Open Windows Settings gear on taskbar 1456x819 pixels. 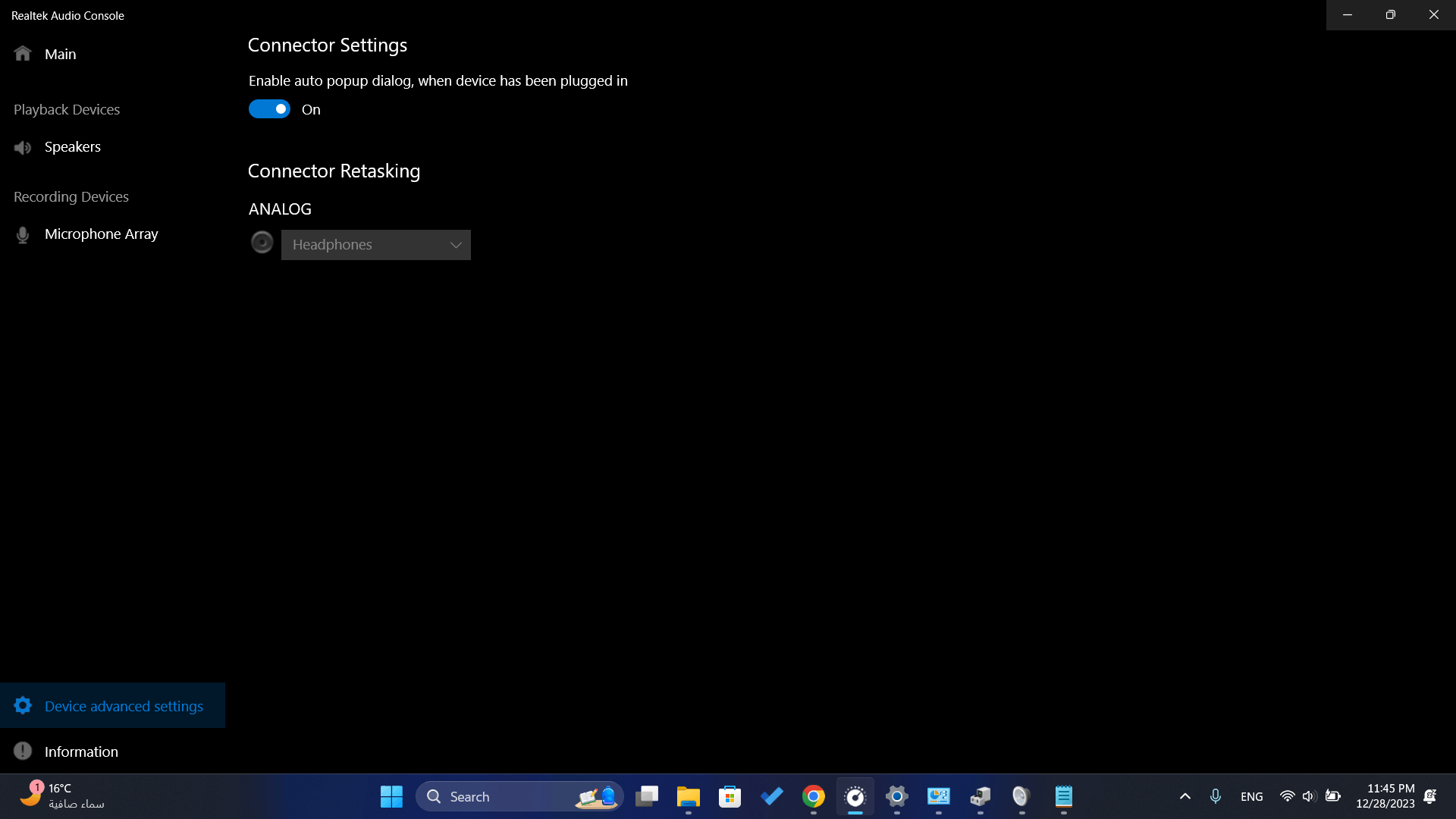pos(897,797)
